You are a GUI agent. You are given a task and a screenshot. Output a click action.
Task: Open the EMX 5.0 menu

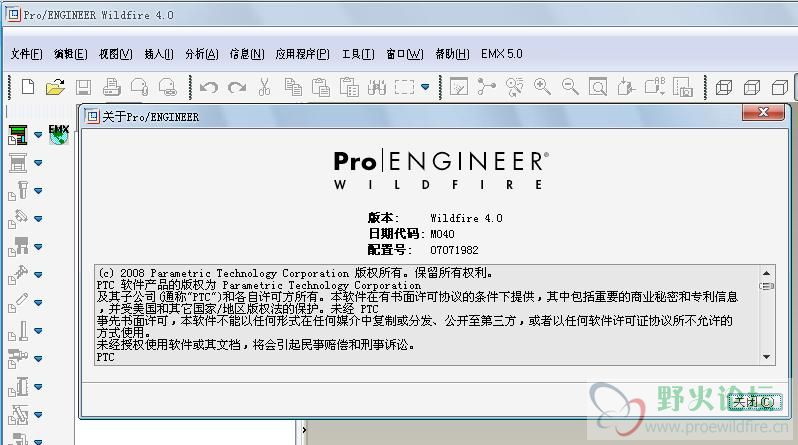tap(502, 54)
